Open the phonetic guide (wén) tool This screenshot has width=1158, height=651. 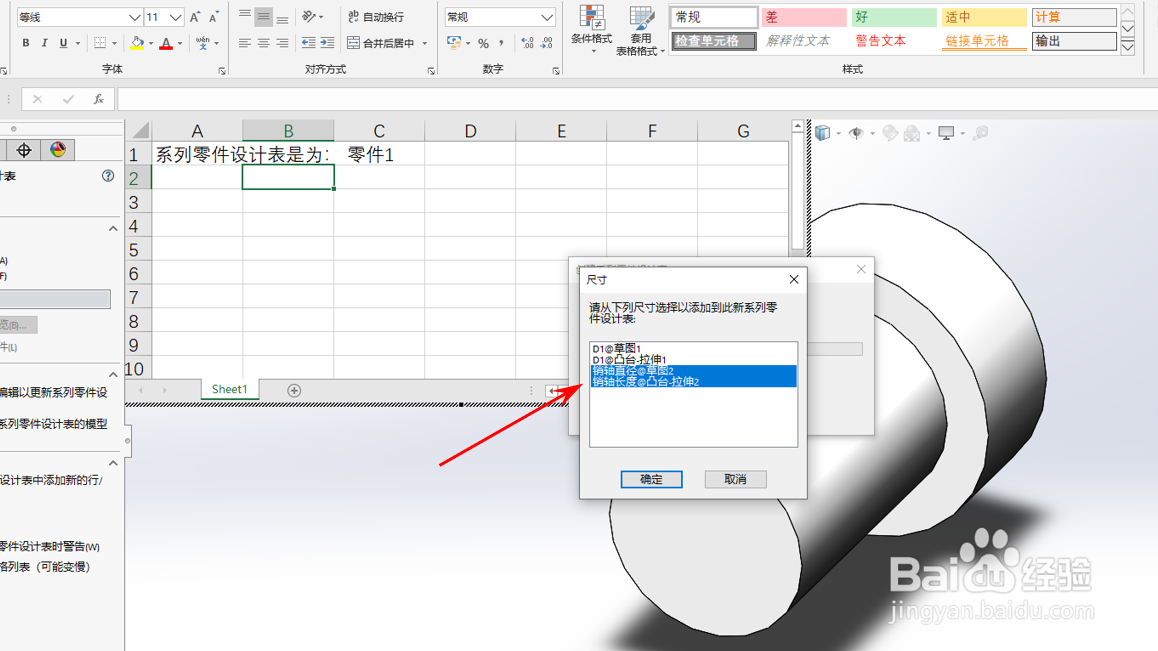point(202,43)
